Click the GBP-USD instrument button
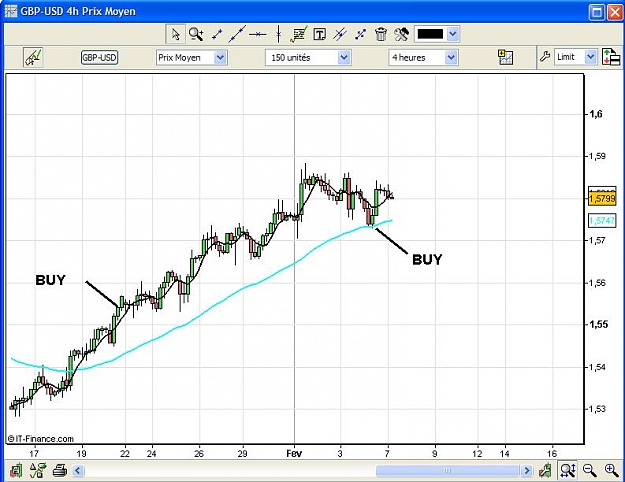This screenshot has height=482, width=625. [x=99, y=58]
